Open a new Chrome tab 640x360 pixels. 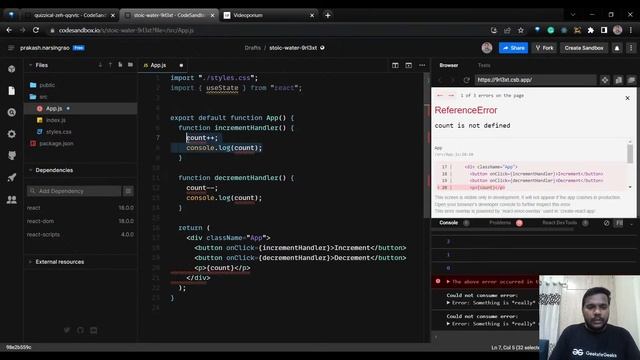[328, 15]
